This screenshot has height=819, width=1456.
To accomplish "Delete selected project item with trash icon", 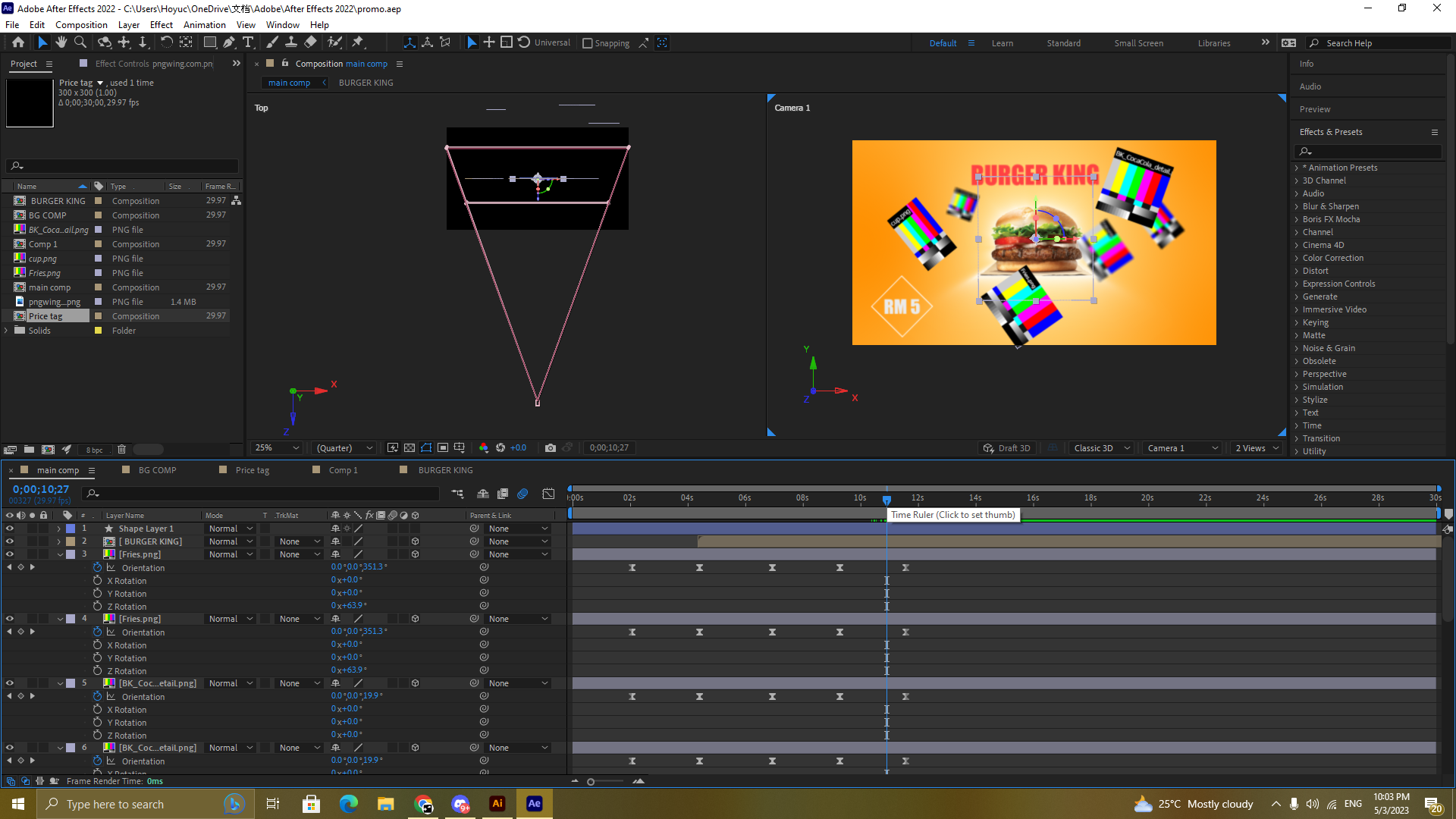I will point(121,450).
